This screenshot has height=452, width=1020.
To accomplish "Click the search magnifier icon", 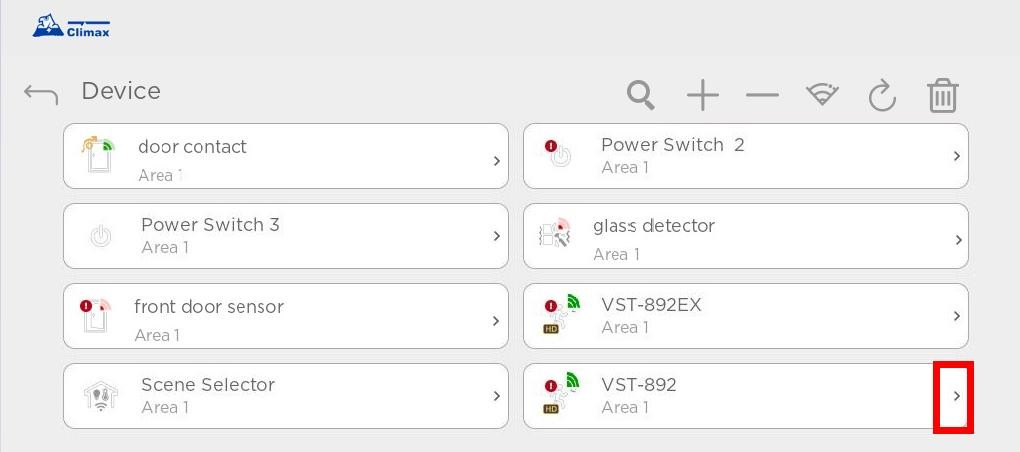I will coord(641,95).
